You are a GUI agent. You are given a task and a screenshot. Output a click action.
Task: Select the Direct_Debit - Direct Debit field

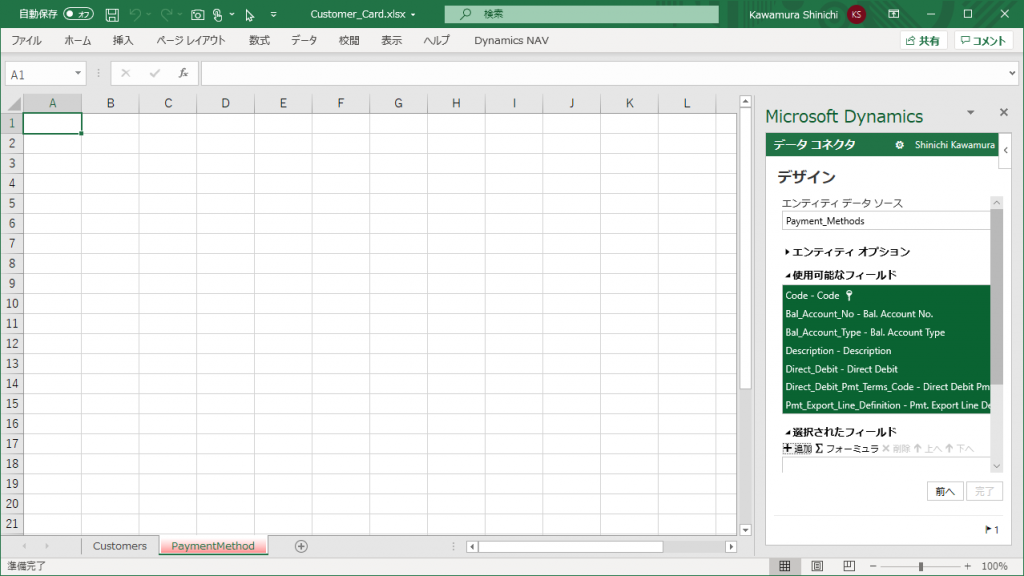pyautogui.click(x=886, y=368)
